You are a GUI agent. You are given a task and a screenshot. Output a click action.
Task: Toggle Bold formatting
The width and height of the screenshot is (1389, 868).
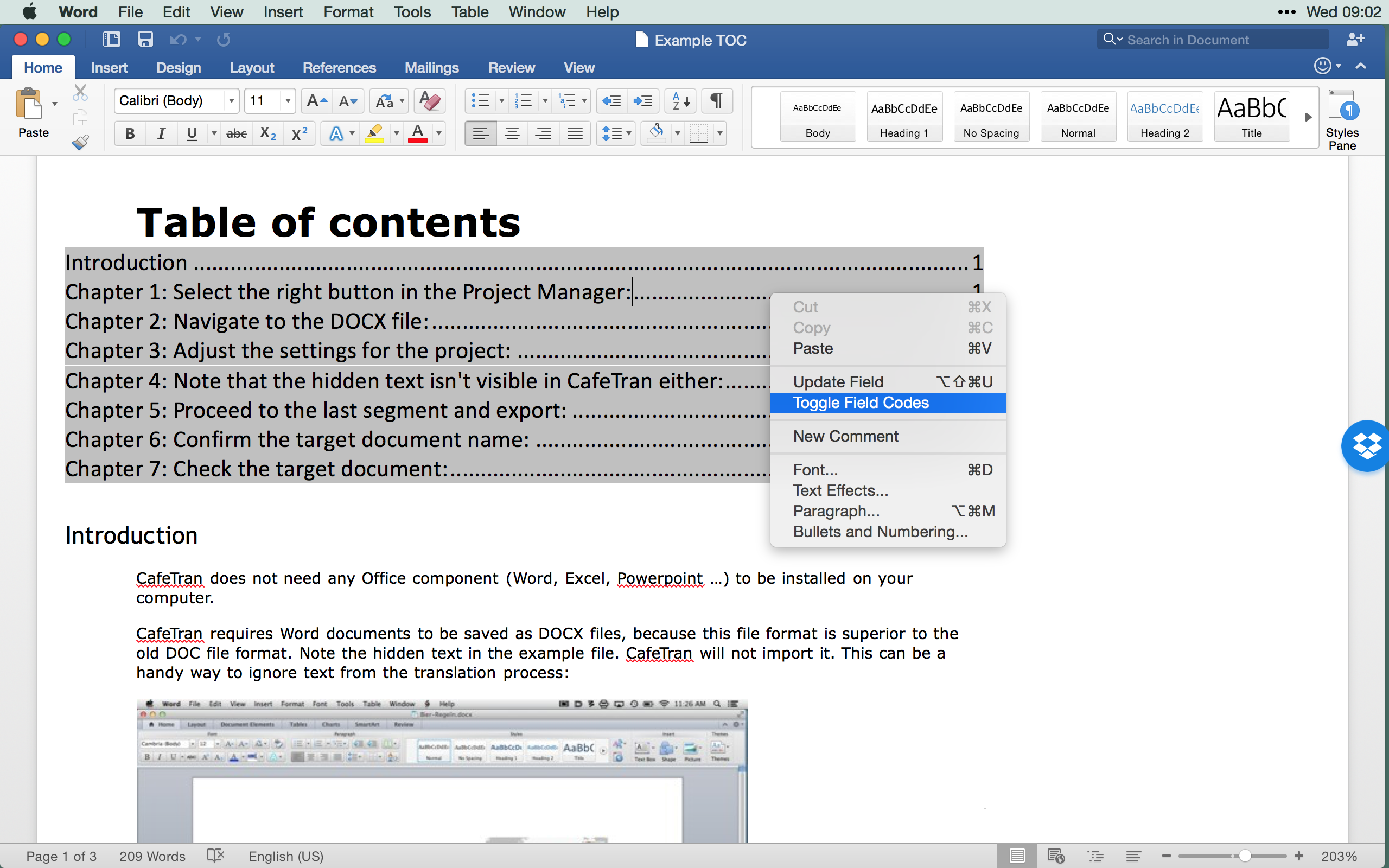click(130, 133)
